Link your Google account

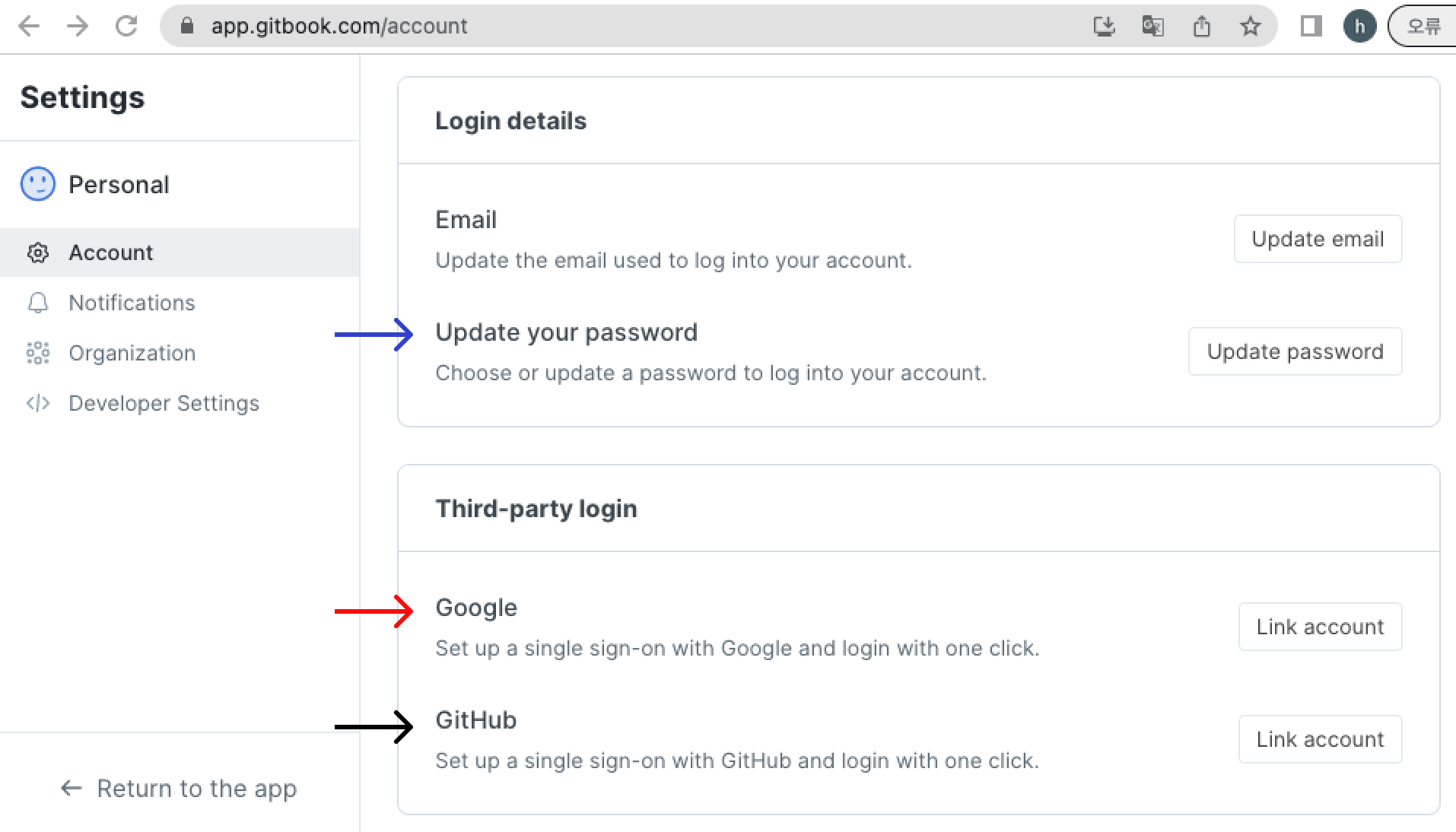pyautogui.click(x=1320, y=627)
